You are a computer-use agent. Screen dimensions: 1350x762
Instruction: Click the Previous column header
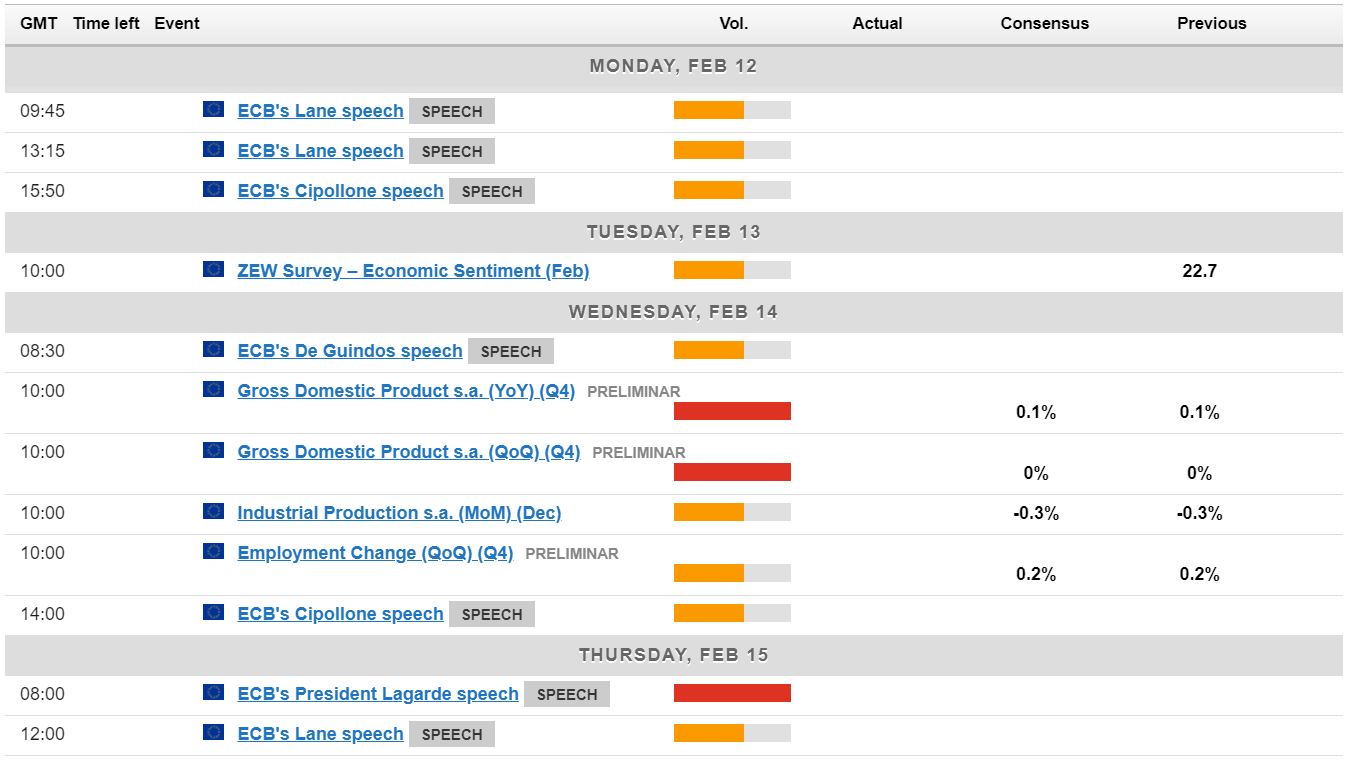(x=1211, y=23)
